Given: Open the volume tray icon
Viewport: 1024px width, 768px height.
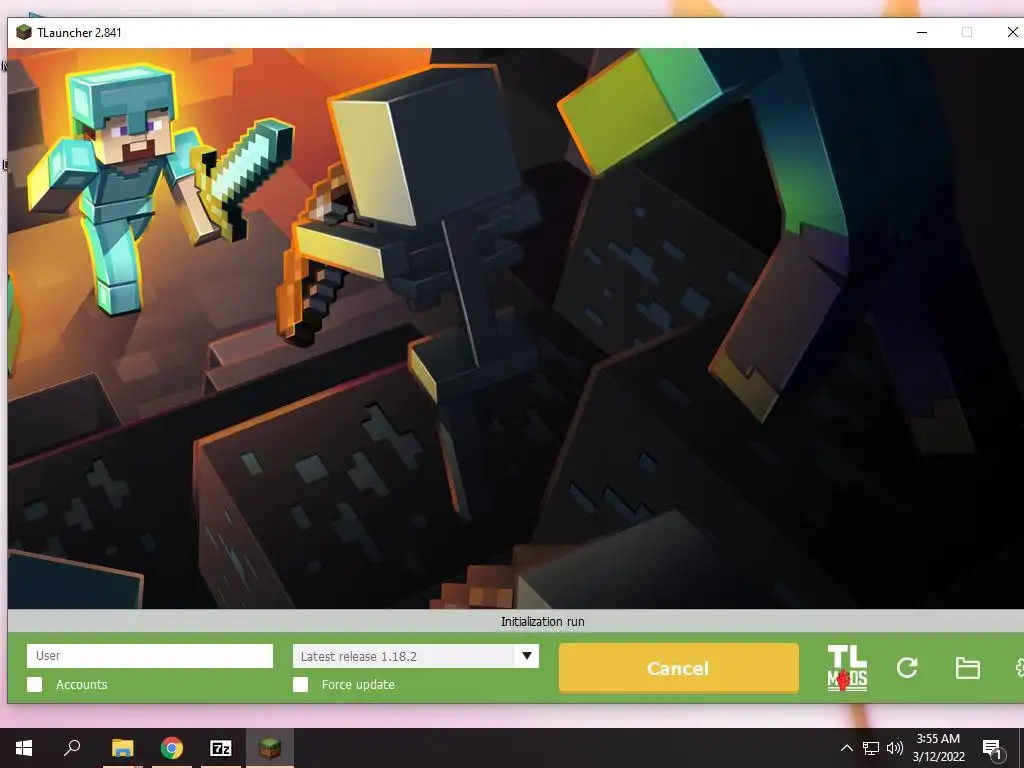Looking at the screenshot, I should tap(894, 748).
